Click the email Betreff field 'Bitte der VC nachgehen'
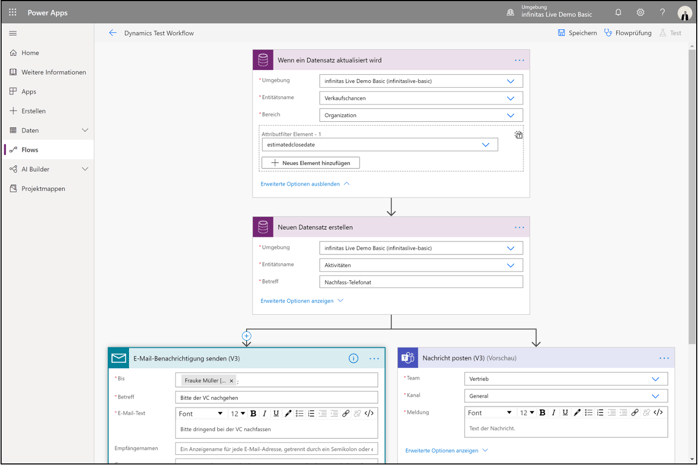Screen dimensions: 700x471 276,398
